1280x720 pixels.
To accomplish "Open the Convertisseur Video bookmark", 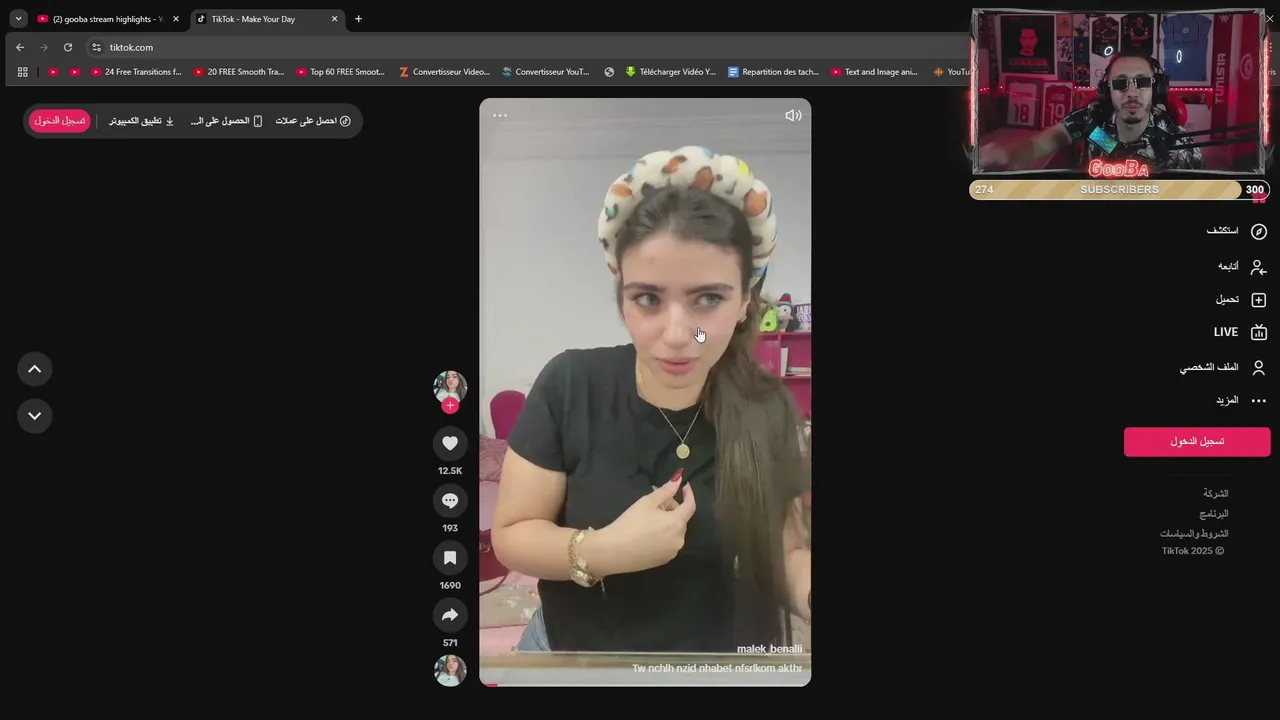I will 444,72.
